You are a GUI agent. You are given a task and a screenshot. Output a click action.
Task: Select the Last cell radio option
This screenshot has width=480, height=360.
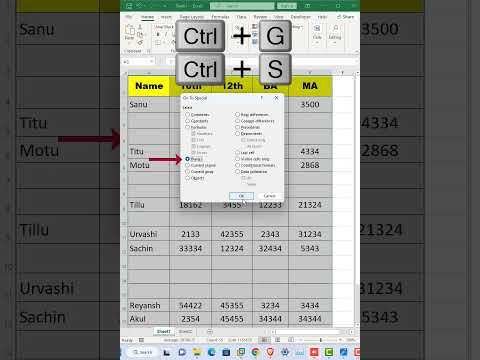237,153
